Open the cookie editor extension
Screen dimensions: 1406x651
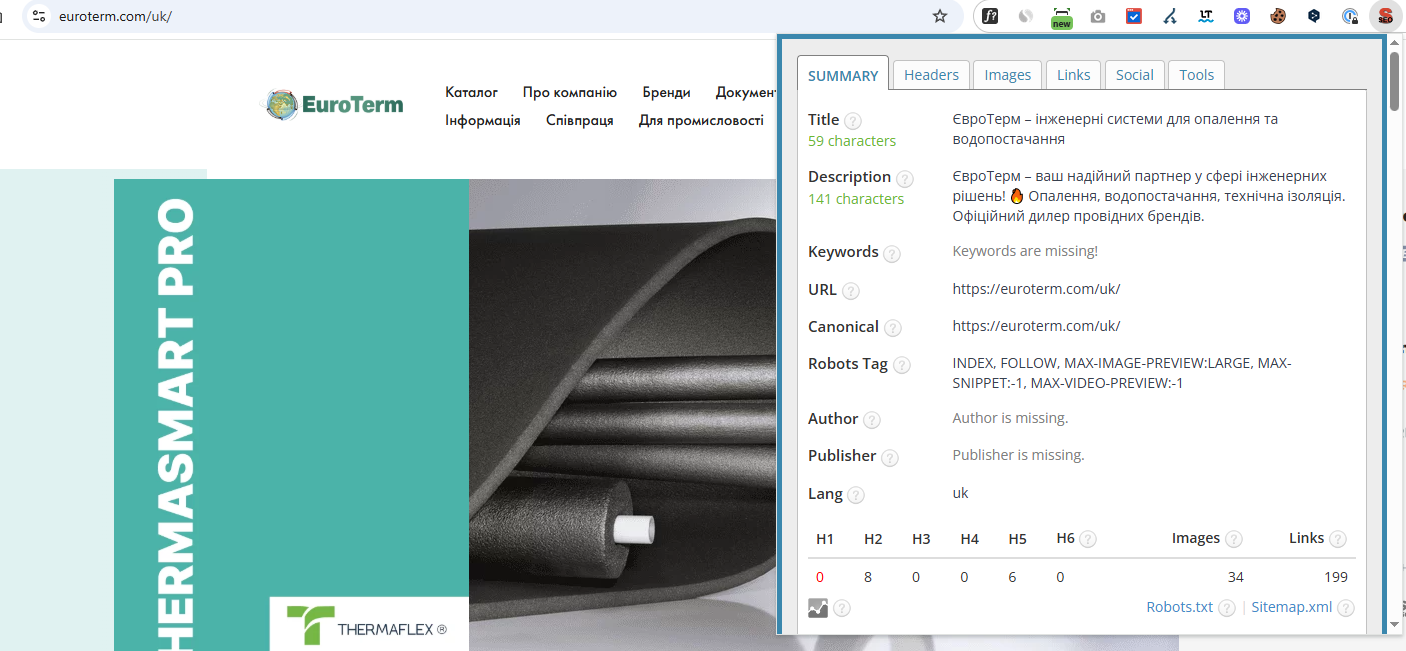pos(1278,16)
